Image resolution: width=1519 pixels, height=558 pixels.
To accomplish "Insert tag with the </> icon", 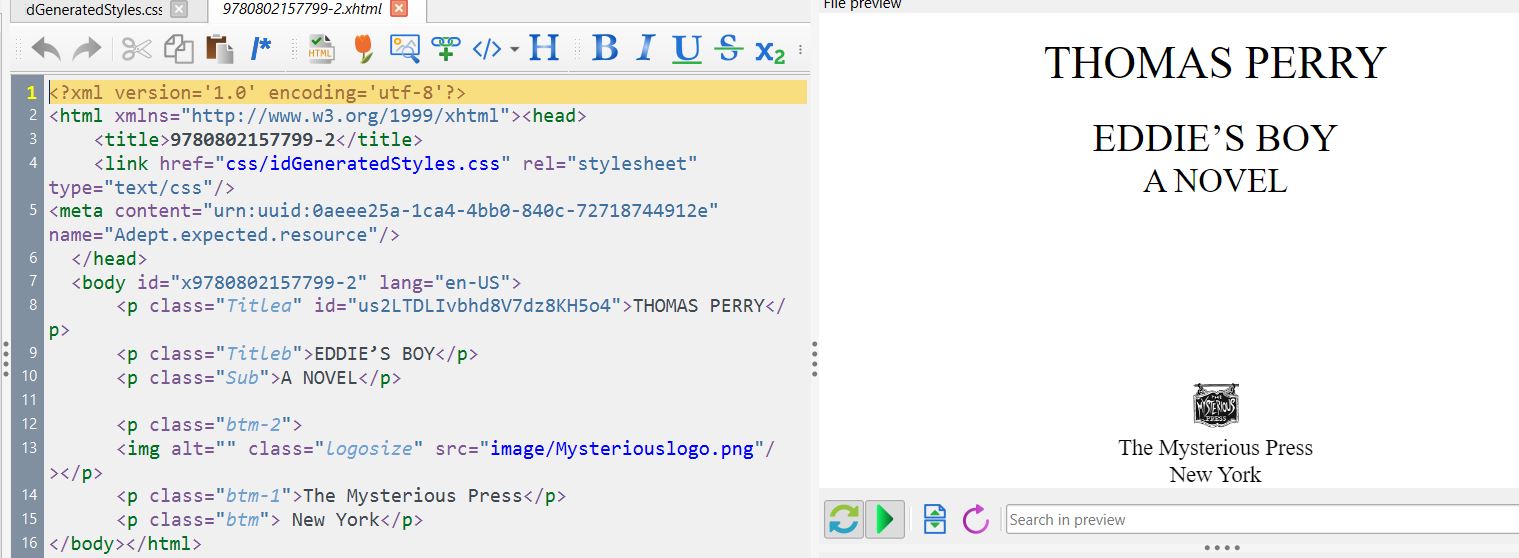I will pyautogui.click(x=487, y=48).
